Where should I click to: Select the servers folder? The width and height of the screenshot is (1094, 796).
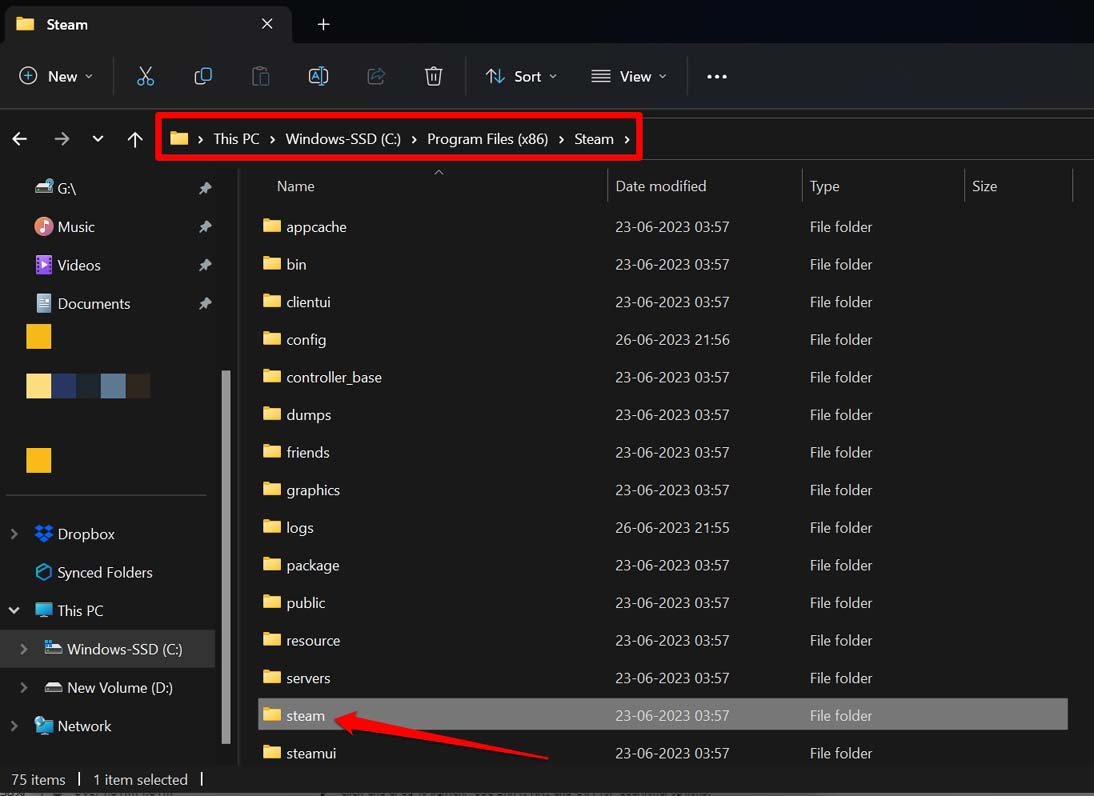coord(663,679)
